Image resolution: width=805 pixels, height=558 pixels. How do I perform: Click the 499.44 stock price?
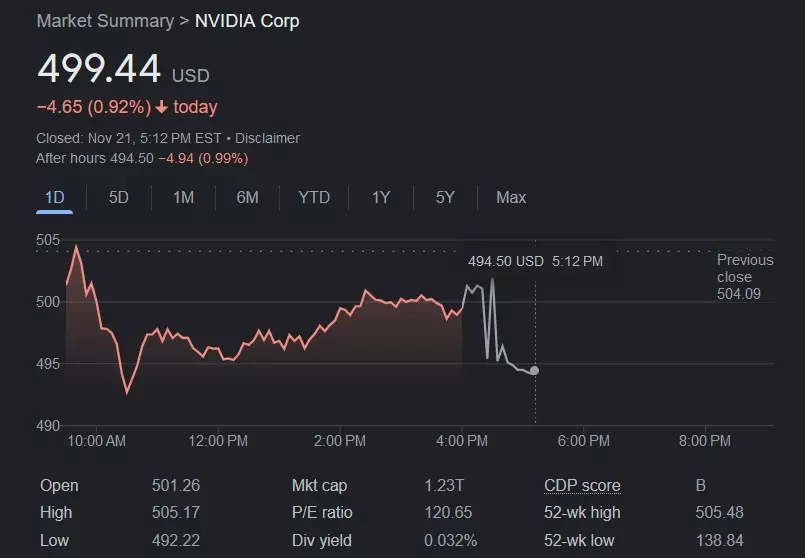tap(99, 69)
